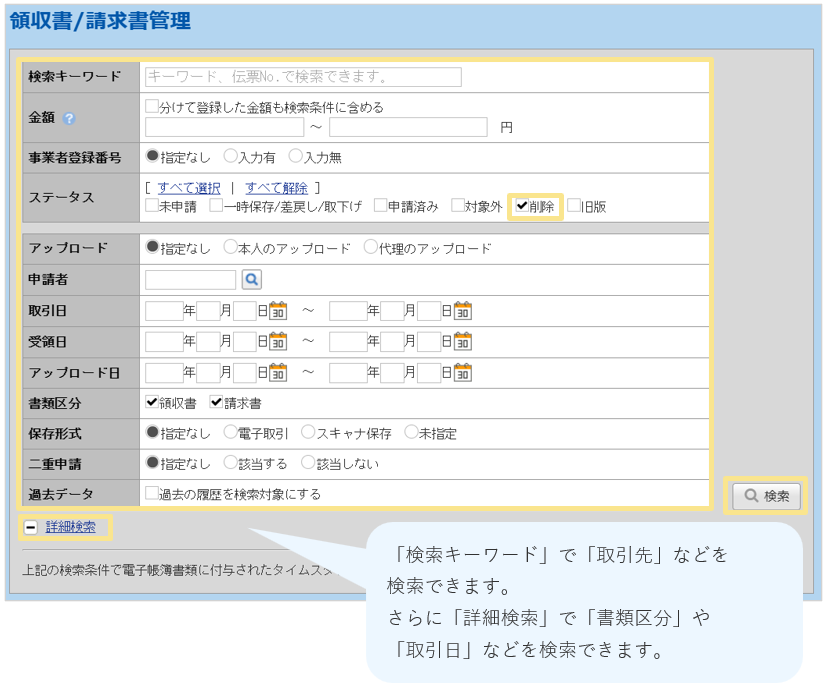The height and width of the screenshot is (691, 826).
Task: Click the すべて選択 link
Action: [x=189, y=187]
